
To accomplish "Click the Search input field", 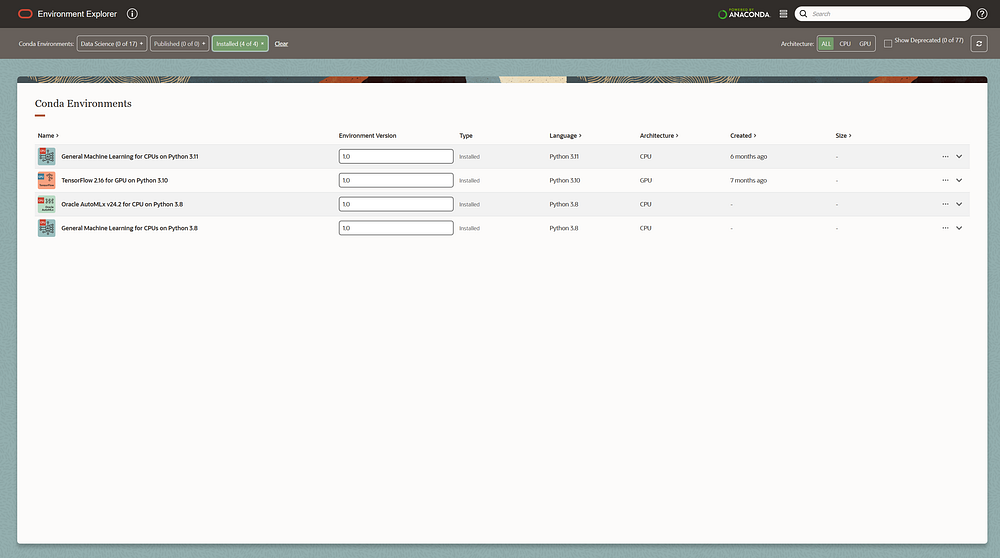I will [x=883, y=13].
